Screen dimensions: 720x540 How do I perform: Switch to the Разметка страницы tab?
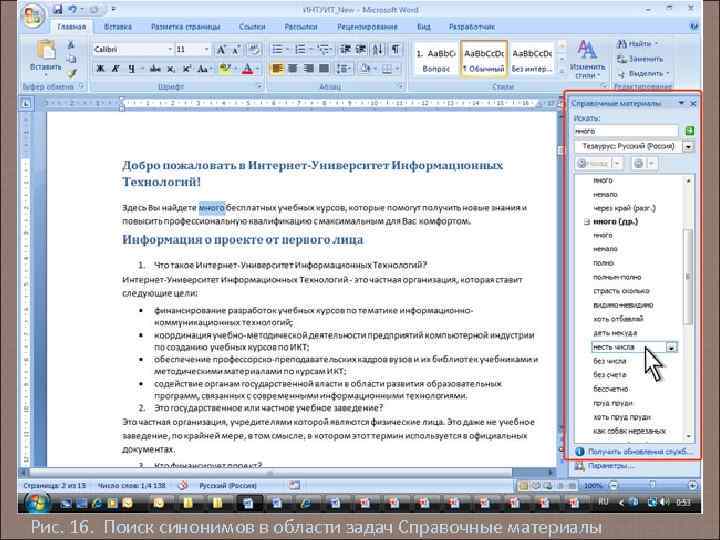click(186, 27)
